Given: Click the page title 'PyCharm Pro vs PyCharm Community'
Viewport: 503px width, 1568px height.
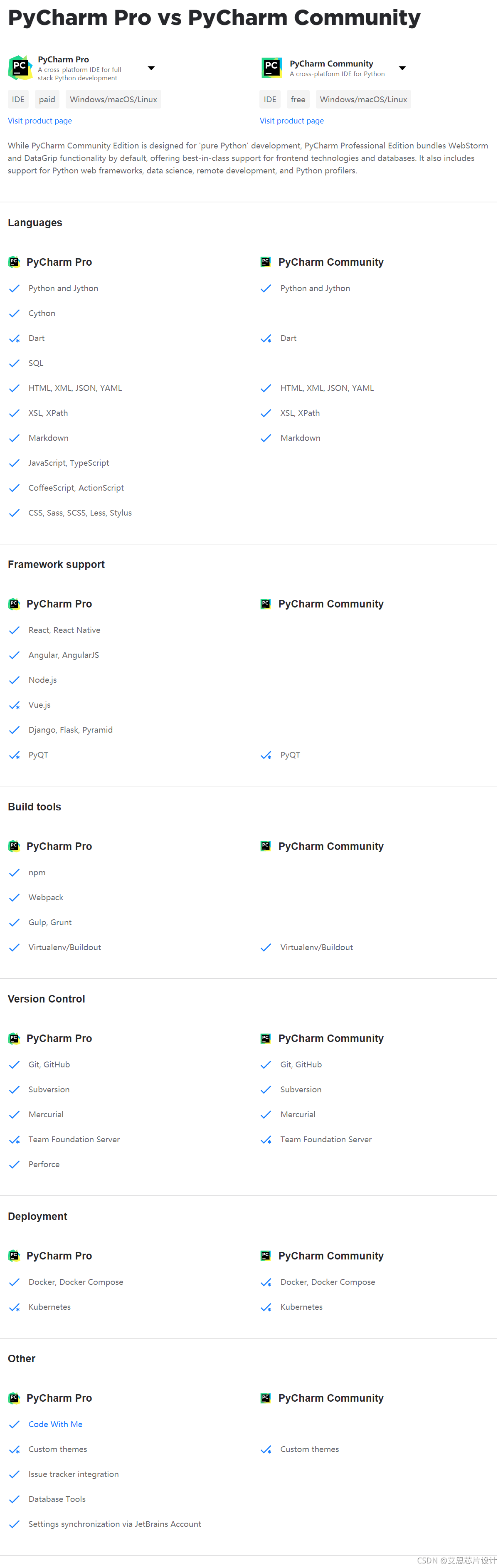Looking at the screenshot, I should [214, 18].
